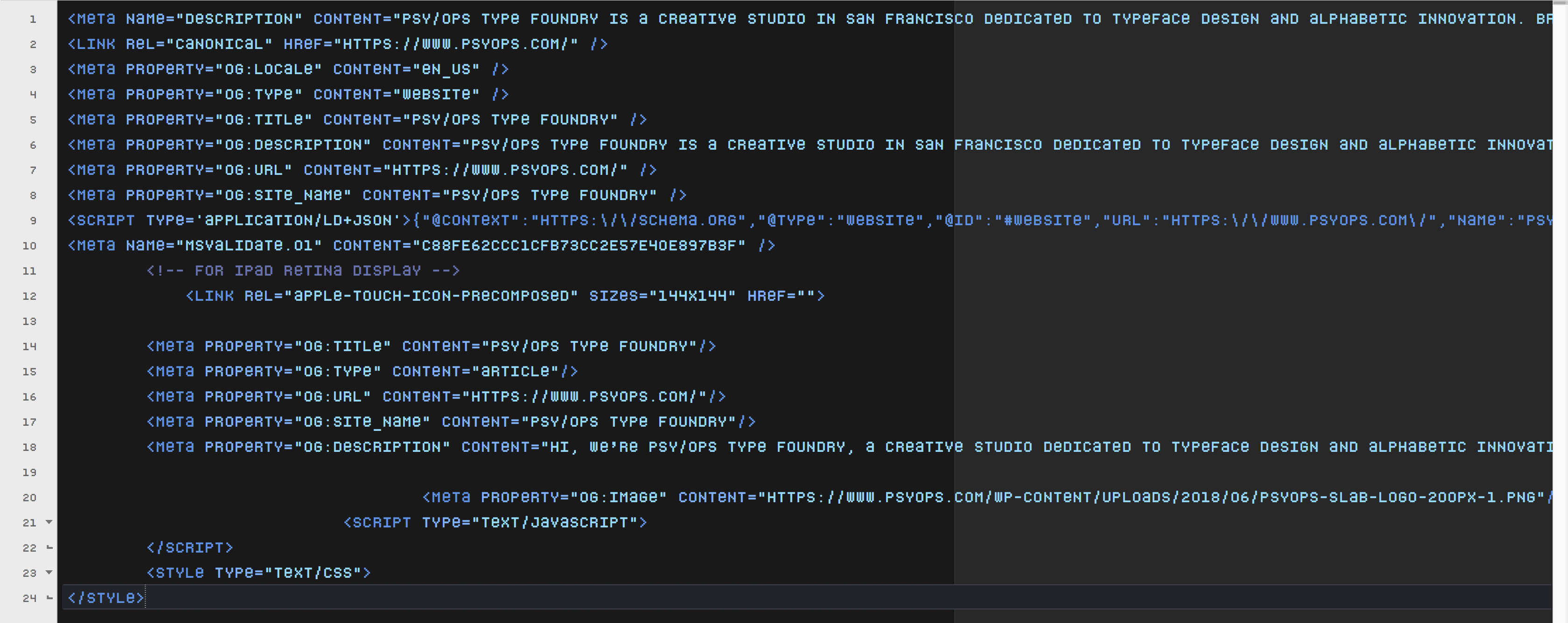
Task: Click the style type="text/css" opening tag
Action: (259, 573)
